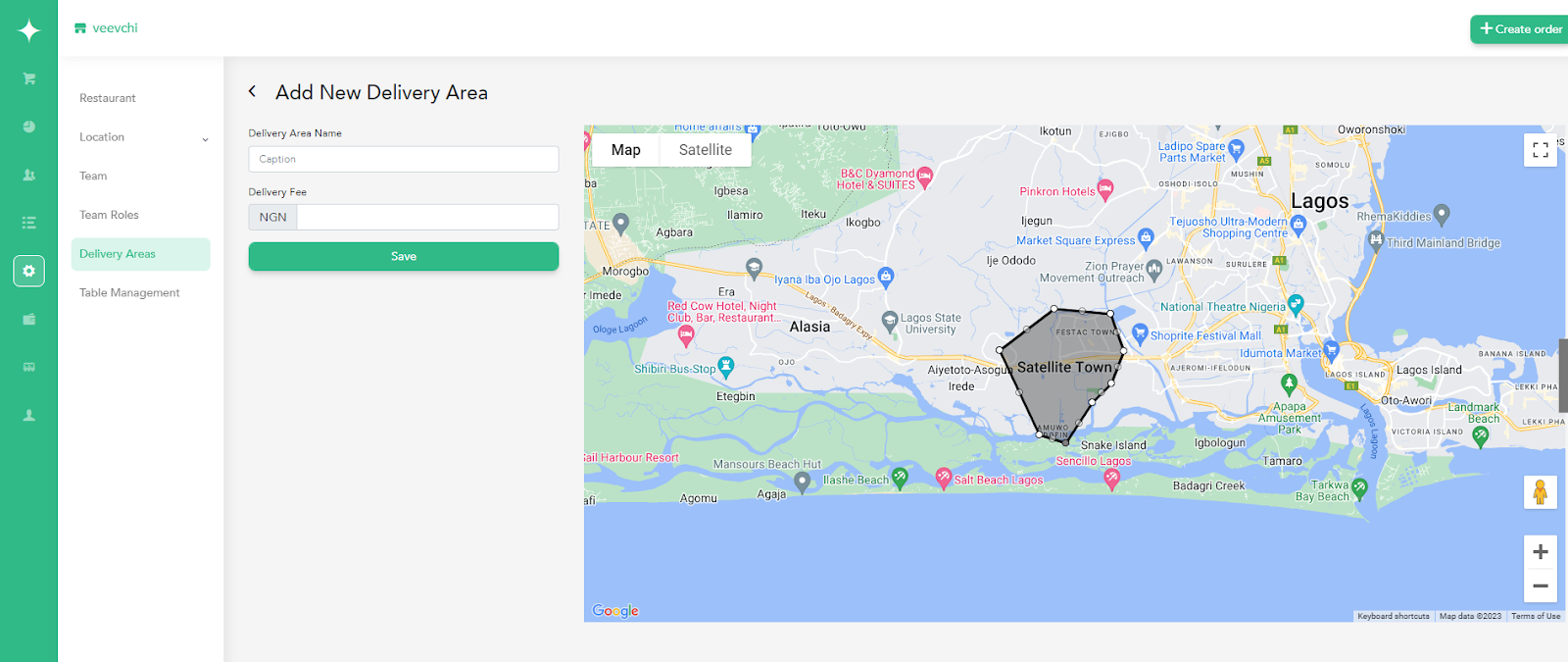1568x662 pixels.
Task: Open the customers sidebar icon
Action: click(29, 175)
